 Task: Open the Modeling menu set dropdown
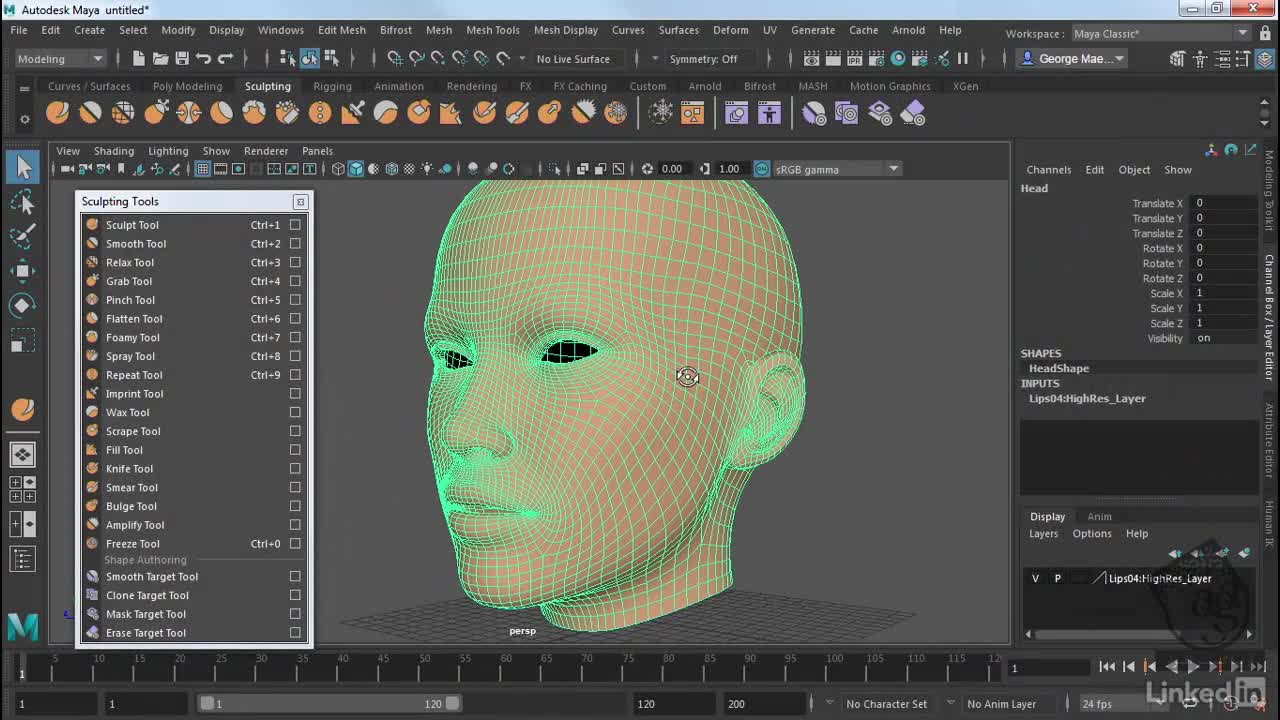point(60,59)
